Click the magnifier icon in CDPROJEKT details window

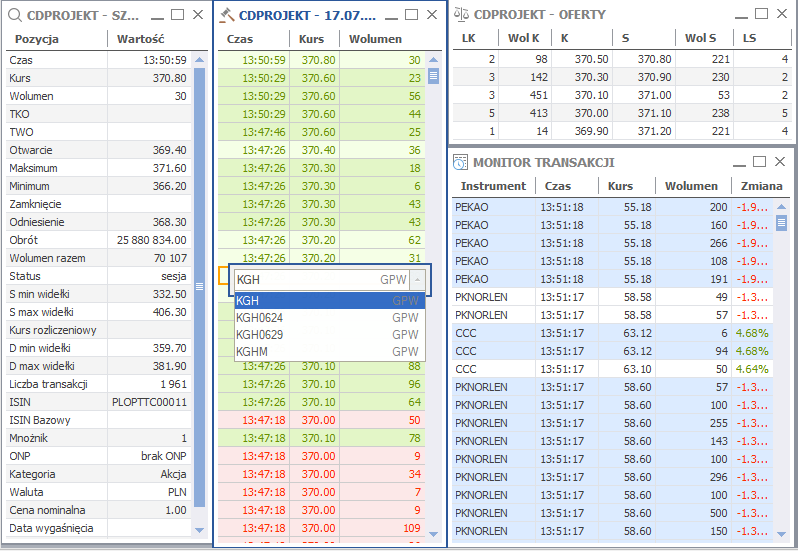(15, 15)
